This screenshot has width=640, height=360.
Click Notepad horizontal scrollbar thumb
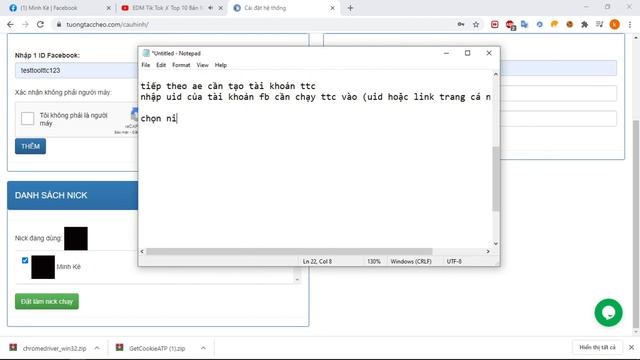point(289,251)
